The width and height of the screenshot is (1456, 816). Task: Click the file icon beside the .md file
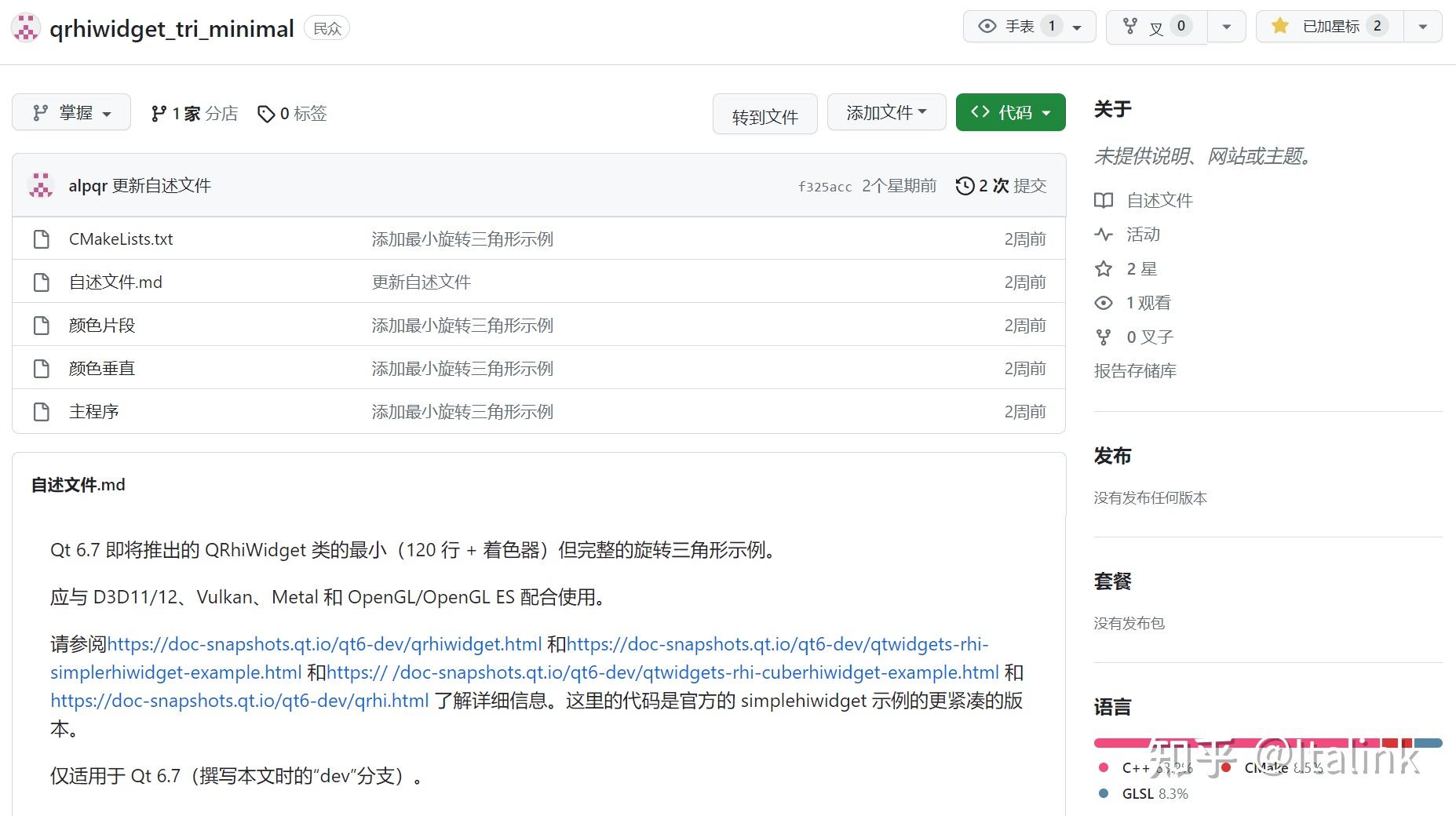pyautogui.click(x=42, y=282)
